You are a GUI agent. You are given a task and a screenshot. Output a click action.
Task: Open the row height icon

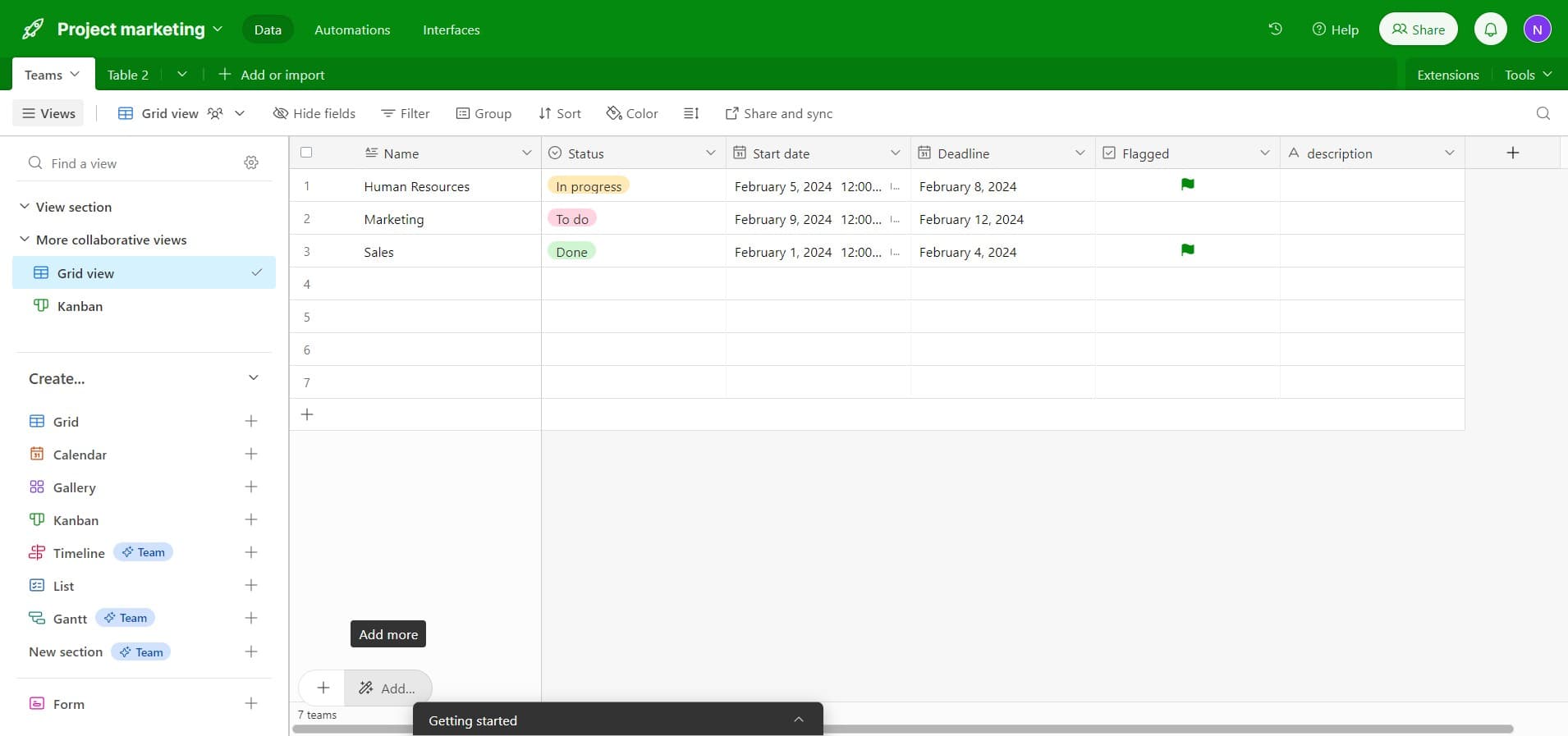pyautogui.click(x=691, y=113)
